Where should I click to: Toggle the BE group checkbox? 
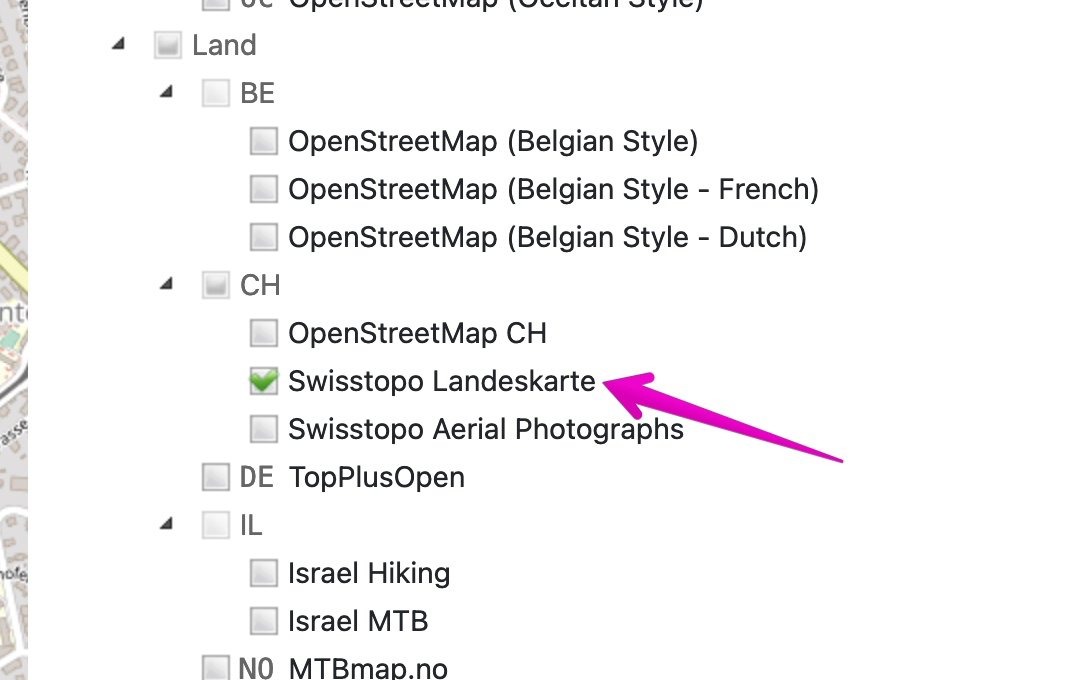coord(215,93)
